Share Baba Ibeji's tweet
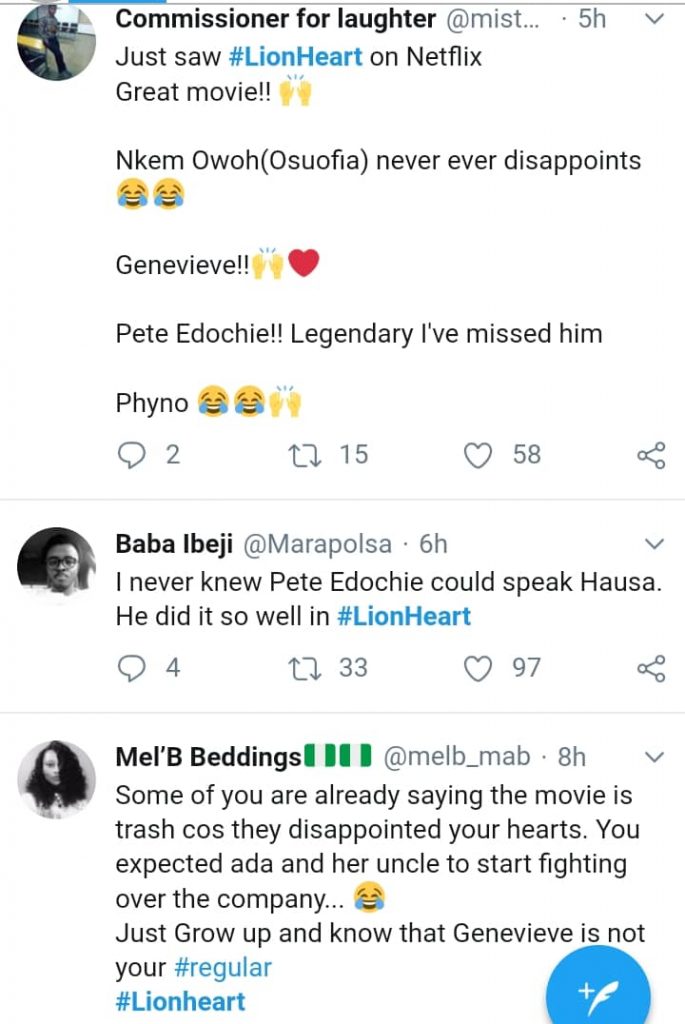 pyautogui.click(x=651, y=668)
